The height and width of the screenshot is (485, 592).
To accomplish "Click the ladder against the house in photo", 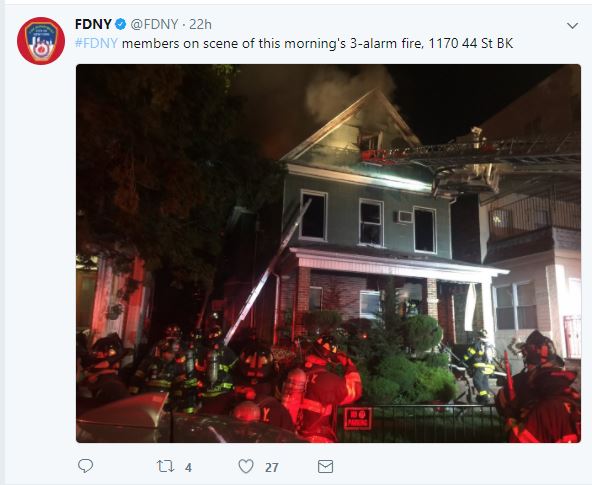I will coord(267,273).
